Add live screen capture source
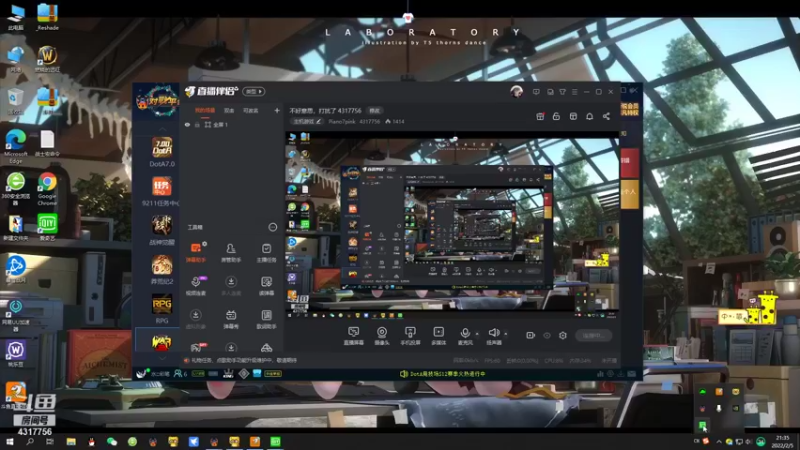Screen dimensions: 800x450 pos(353,336)
